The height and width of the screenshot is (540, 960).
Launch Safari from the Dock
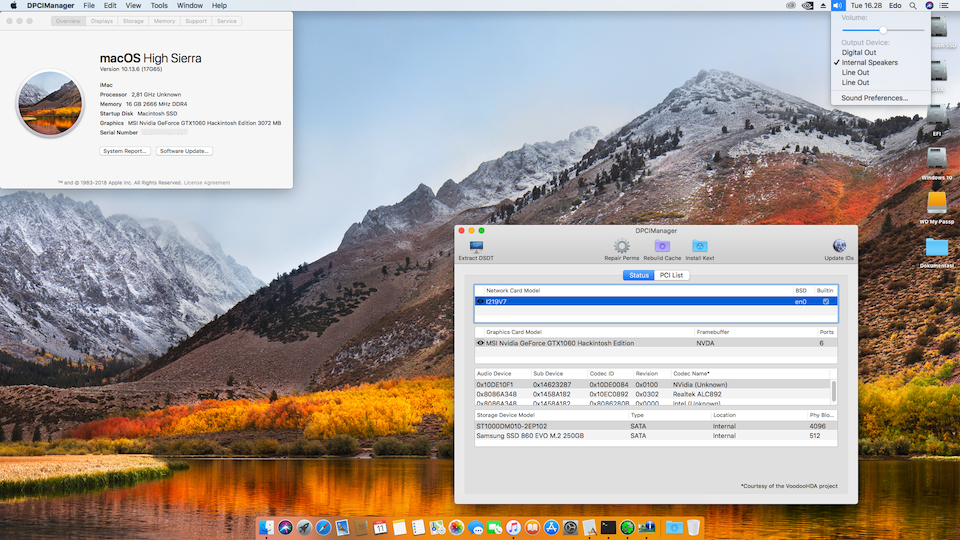point(323,527)
